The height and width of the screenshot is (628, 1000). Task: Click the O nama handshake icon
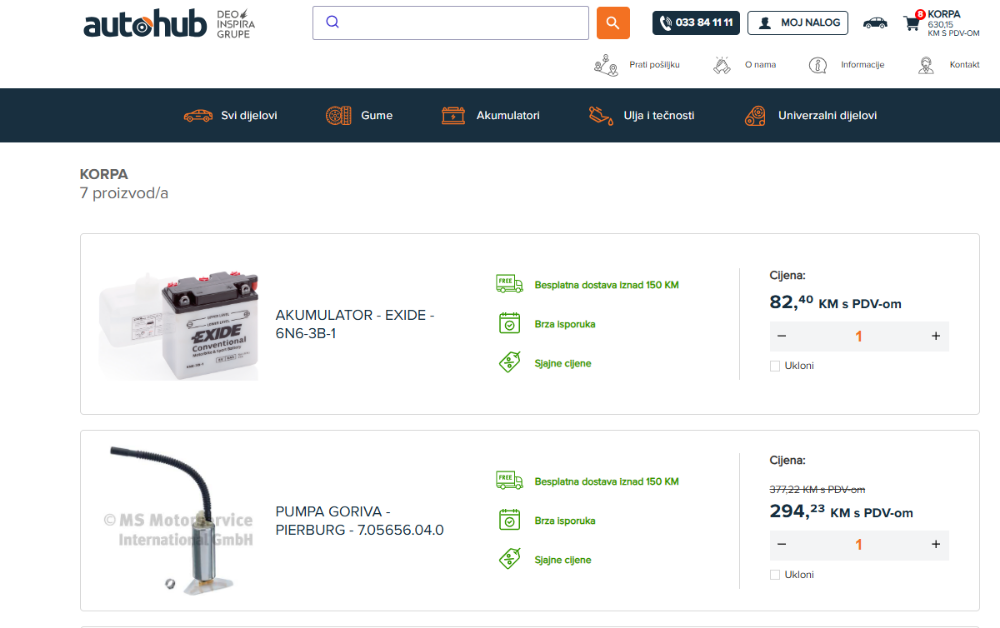tap(721, 65)
